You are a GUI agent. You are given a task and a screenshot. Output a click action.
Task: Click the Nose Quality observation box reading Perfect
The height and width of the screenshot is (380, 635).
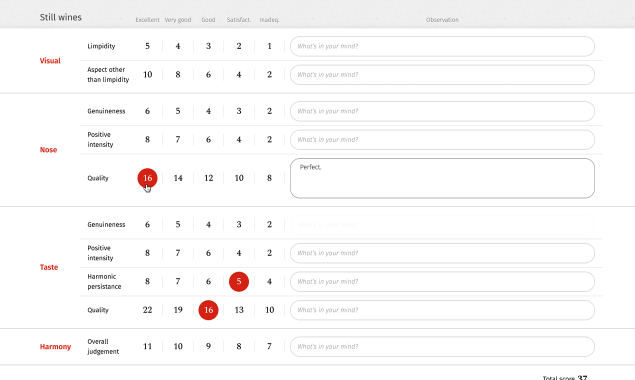pyautogui.click(x=442, y=178)
